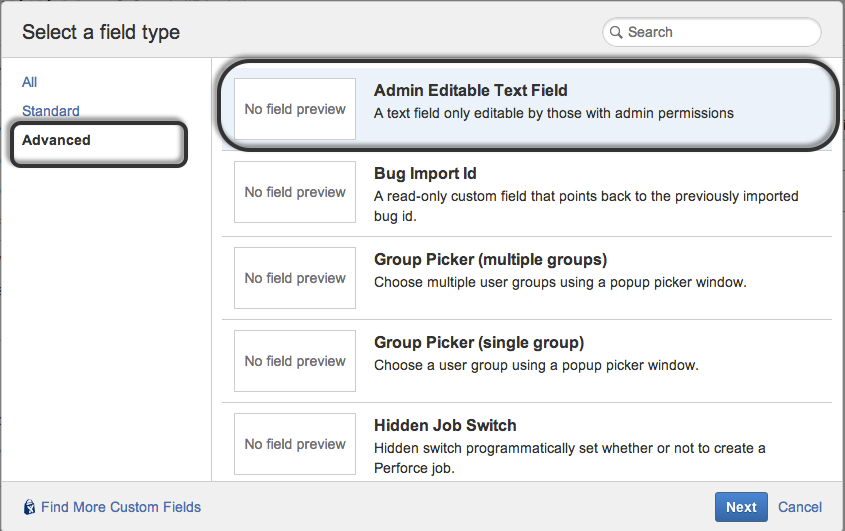Pick Group Picker (multiple groups)
This screenshot has width=845, height=531.
click(527, 279)
